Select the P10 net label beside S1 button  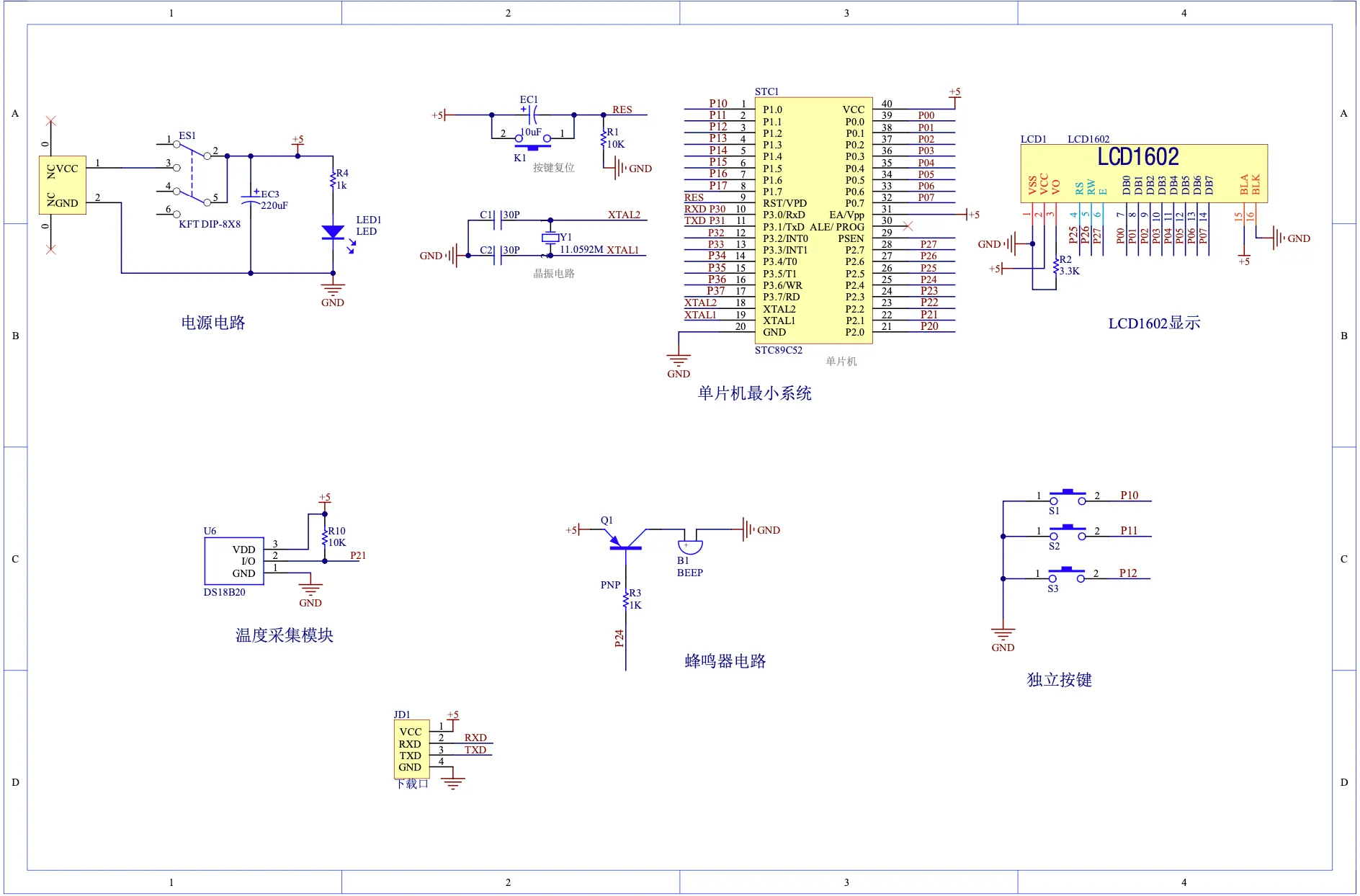click(1129, 495)
